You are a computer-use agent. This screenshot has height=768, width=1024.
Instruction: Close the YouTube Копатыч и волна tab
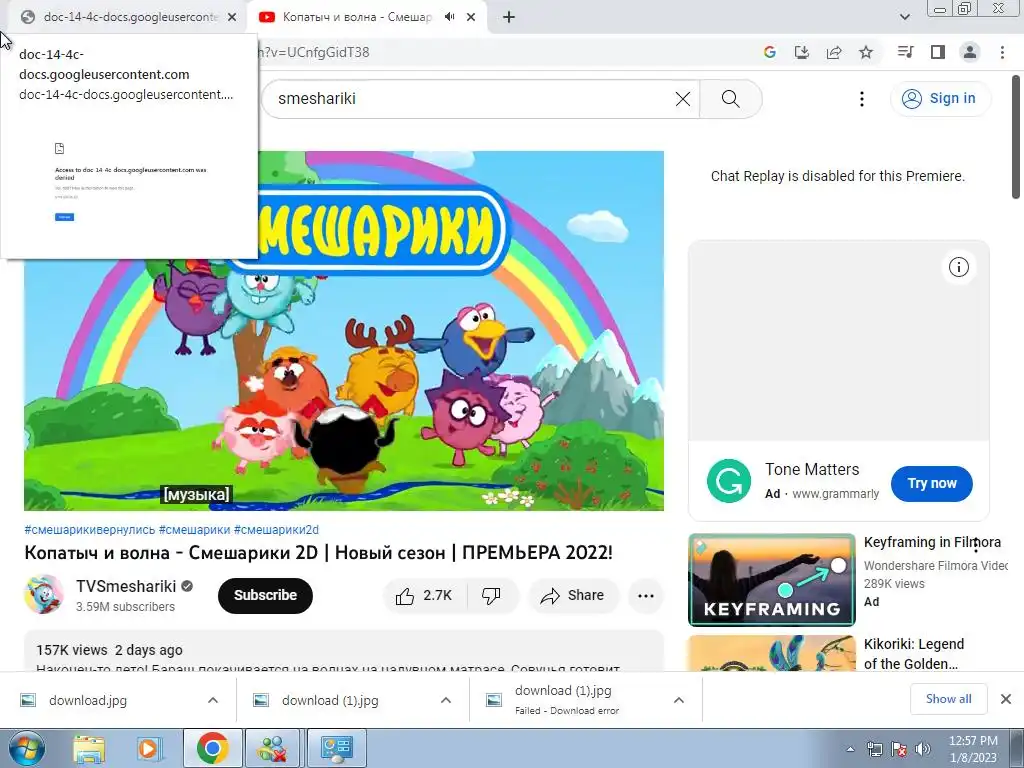[x=471, y=17]
